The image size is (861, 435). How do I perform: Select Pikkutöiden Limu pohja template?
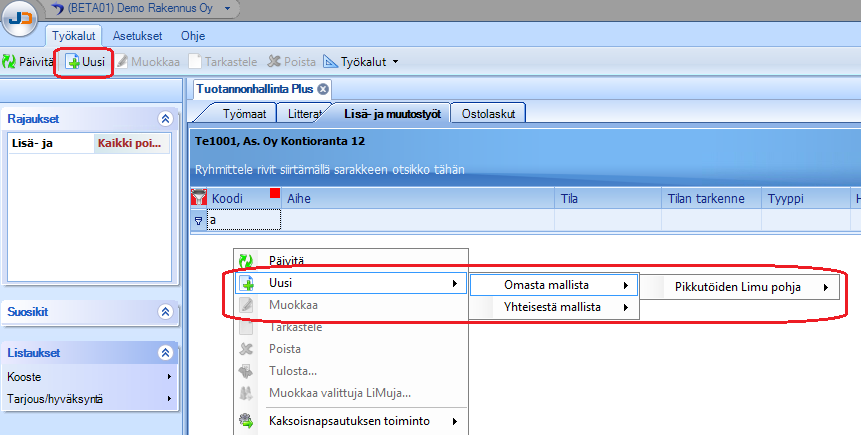[x=743, y=286]
